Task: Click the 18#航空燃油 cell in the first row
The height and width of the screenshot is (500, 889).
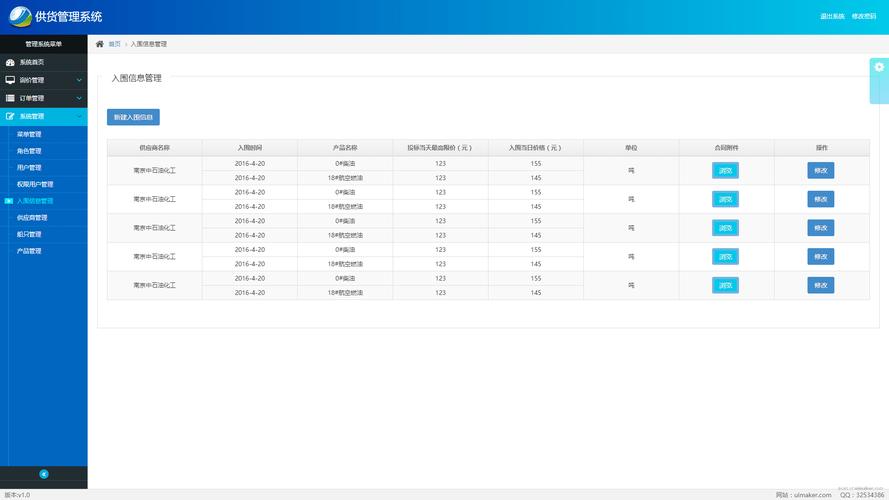Action: point(345,178)
